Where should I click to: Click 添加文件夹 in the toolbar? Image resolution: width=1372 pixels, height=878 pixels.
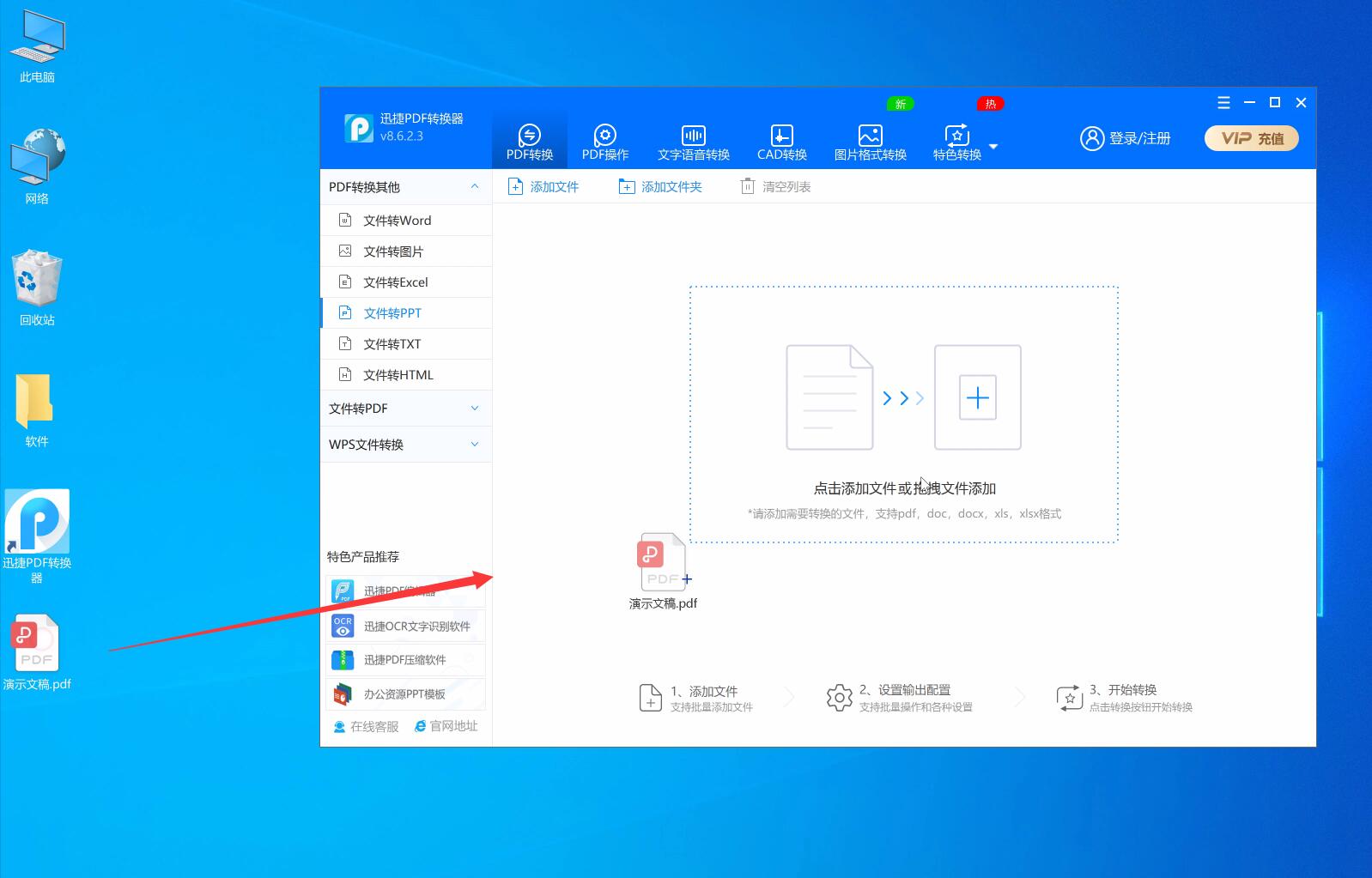[660, 186]
